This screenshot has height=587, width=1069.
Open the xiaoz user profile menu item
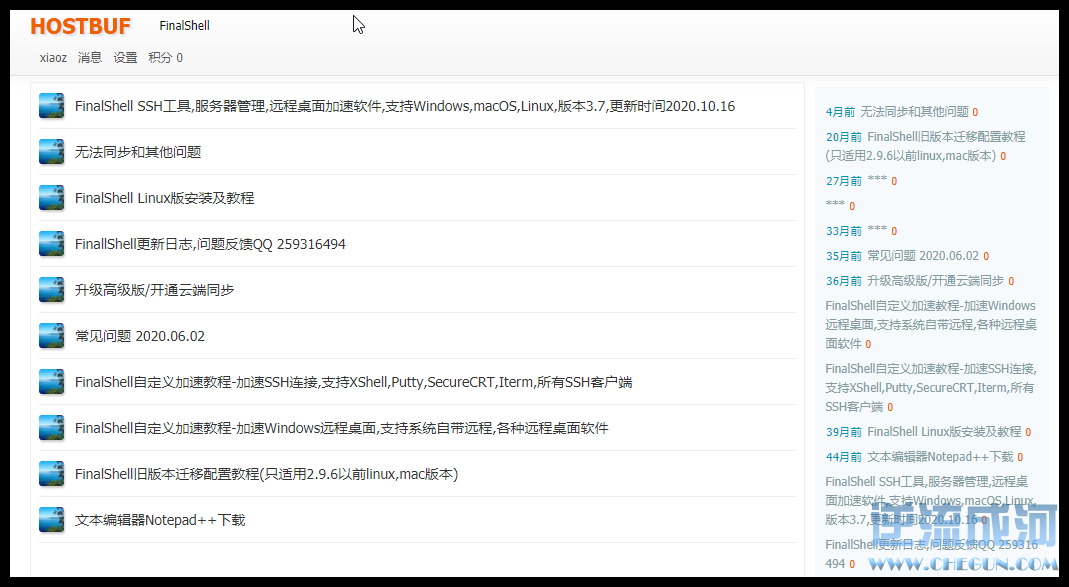53,58
